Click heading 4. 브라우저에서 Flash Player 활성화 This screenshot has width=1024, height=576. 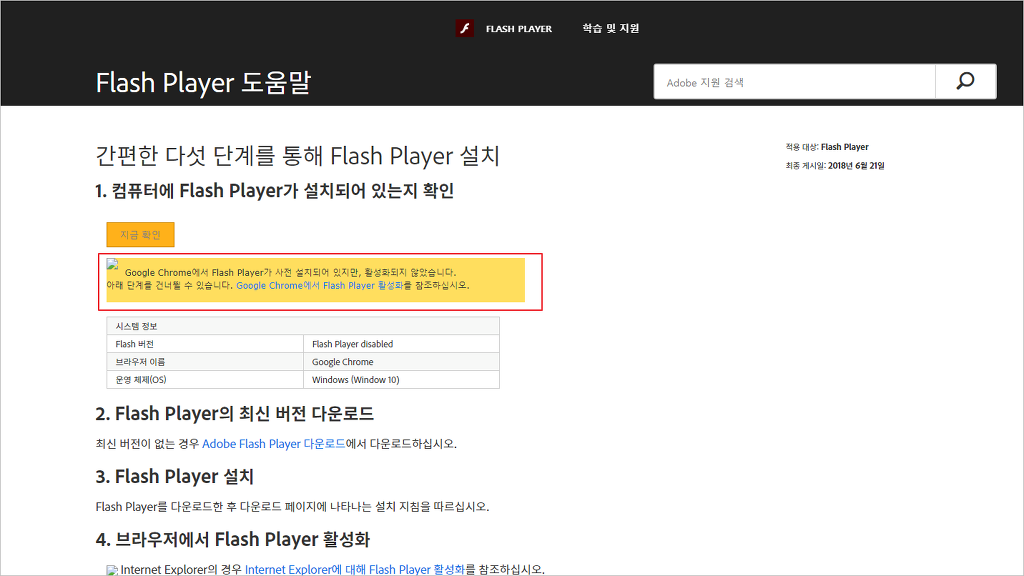(232, 539)
